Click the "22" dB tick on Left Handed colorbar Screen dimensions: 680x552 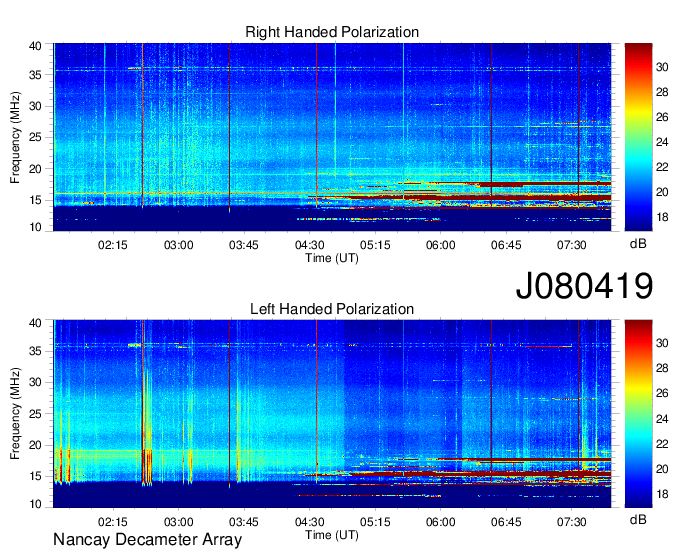pyautogui.click(x=662, y=444)
